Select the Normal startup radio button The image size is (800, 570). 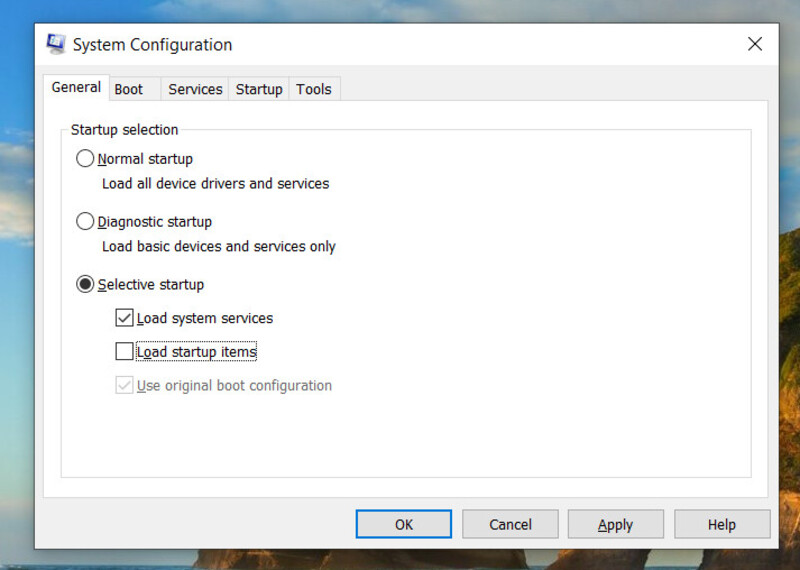[x=85, y=159]
